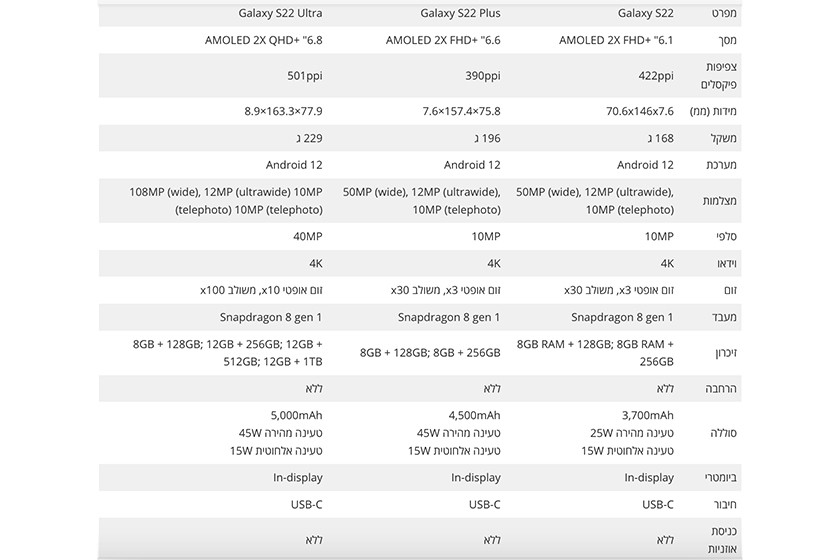Click the Galaxy S22 Ultra column header
840x560 pixels.
[x=280, y=13]
